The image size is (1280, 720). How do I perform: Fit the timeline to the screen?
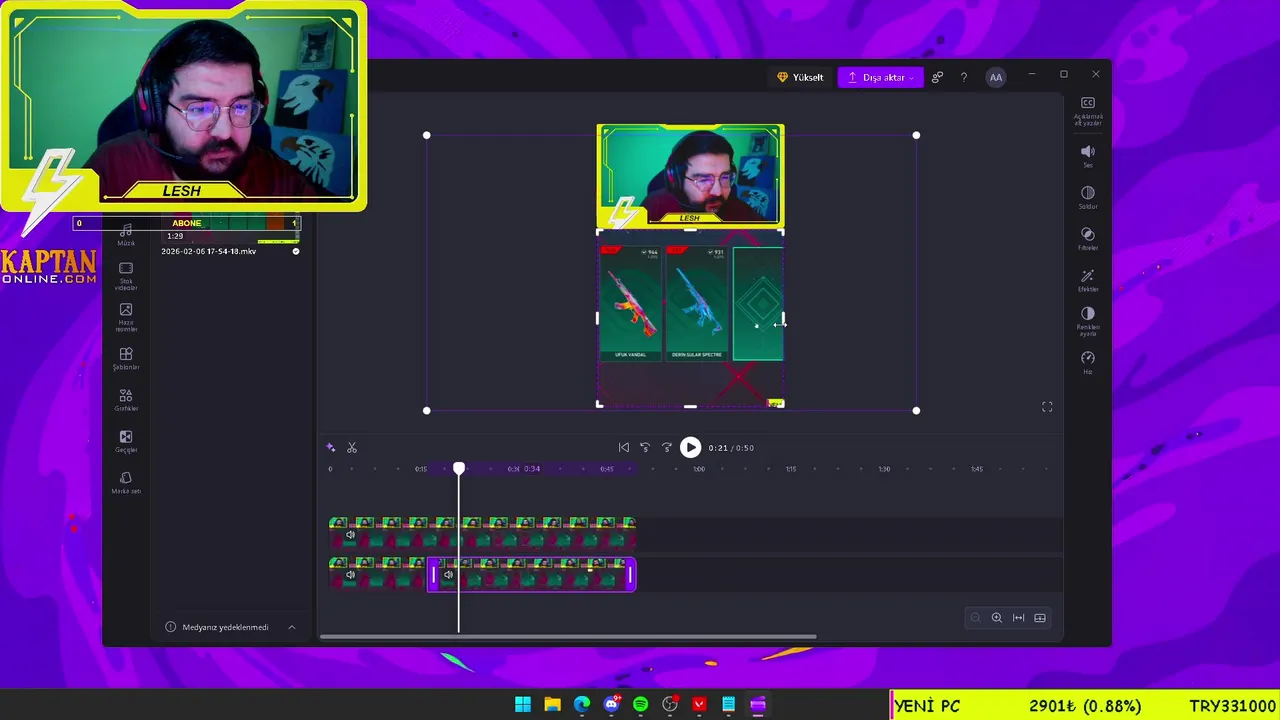click(1018, 618)
